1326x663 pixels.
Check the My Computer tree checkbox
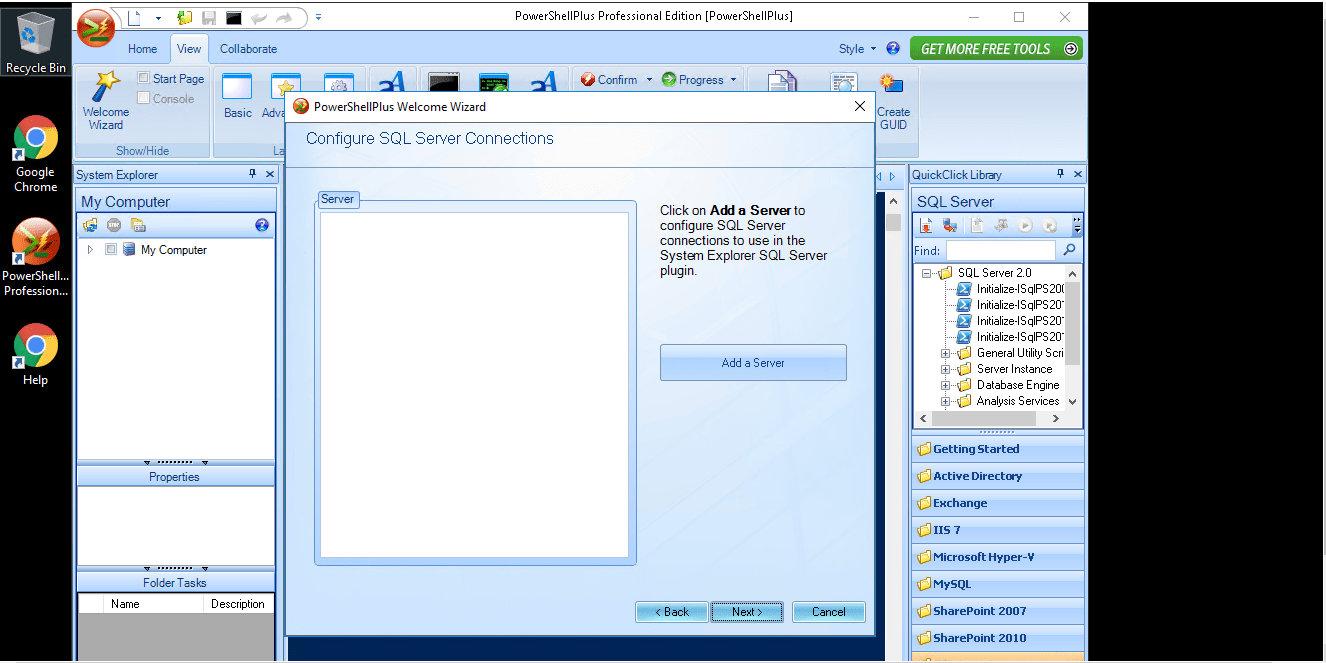click(111, 250)
